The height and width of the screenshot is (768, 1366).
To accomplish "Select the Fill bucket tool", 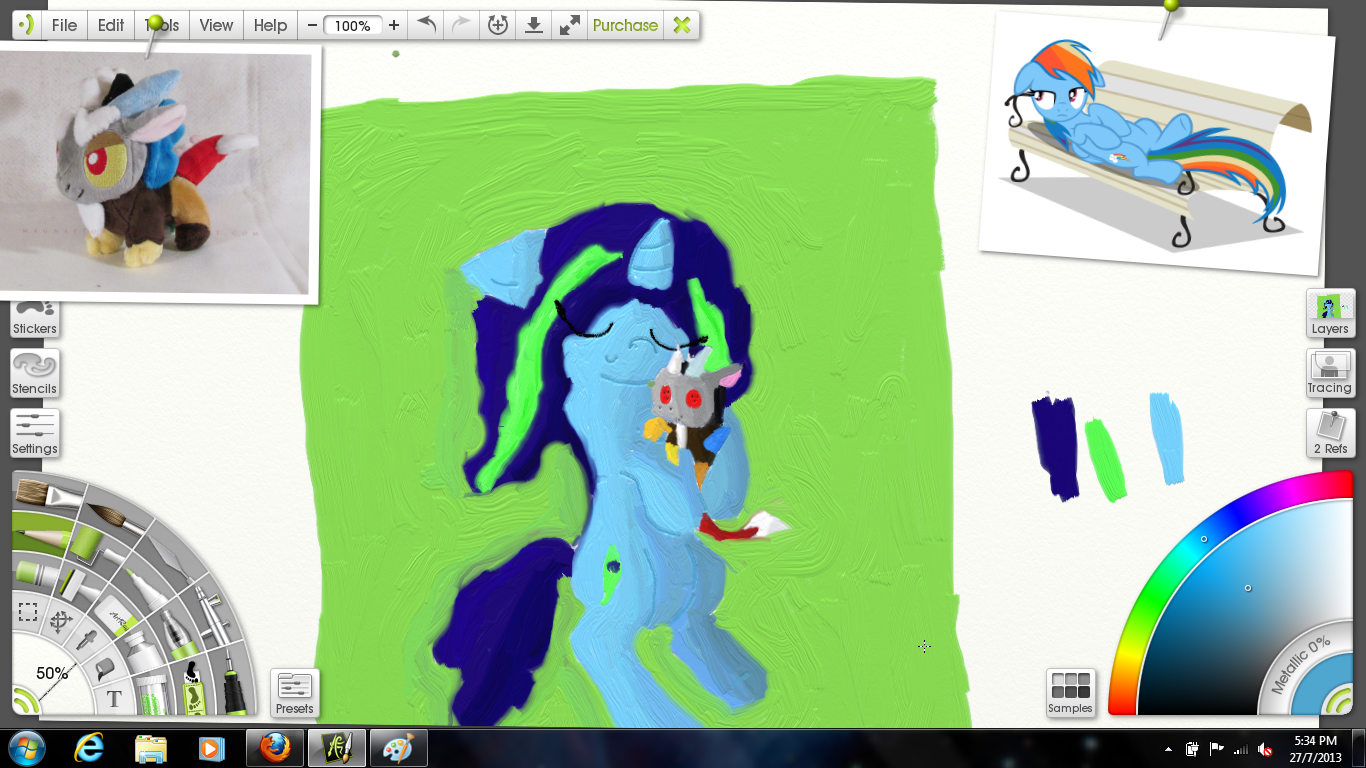I will tap(105, 668).
